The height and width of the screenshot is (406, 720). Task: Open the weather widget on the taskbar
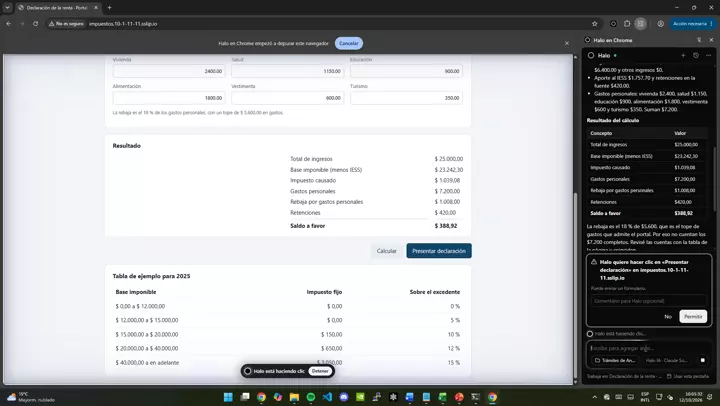(x=31, y=397)
